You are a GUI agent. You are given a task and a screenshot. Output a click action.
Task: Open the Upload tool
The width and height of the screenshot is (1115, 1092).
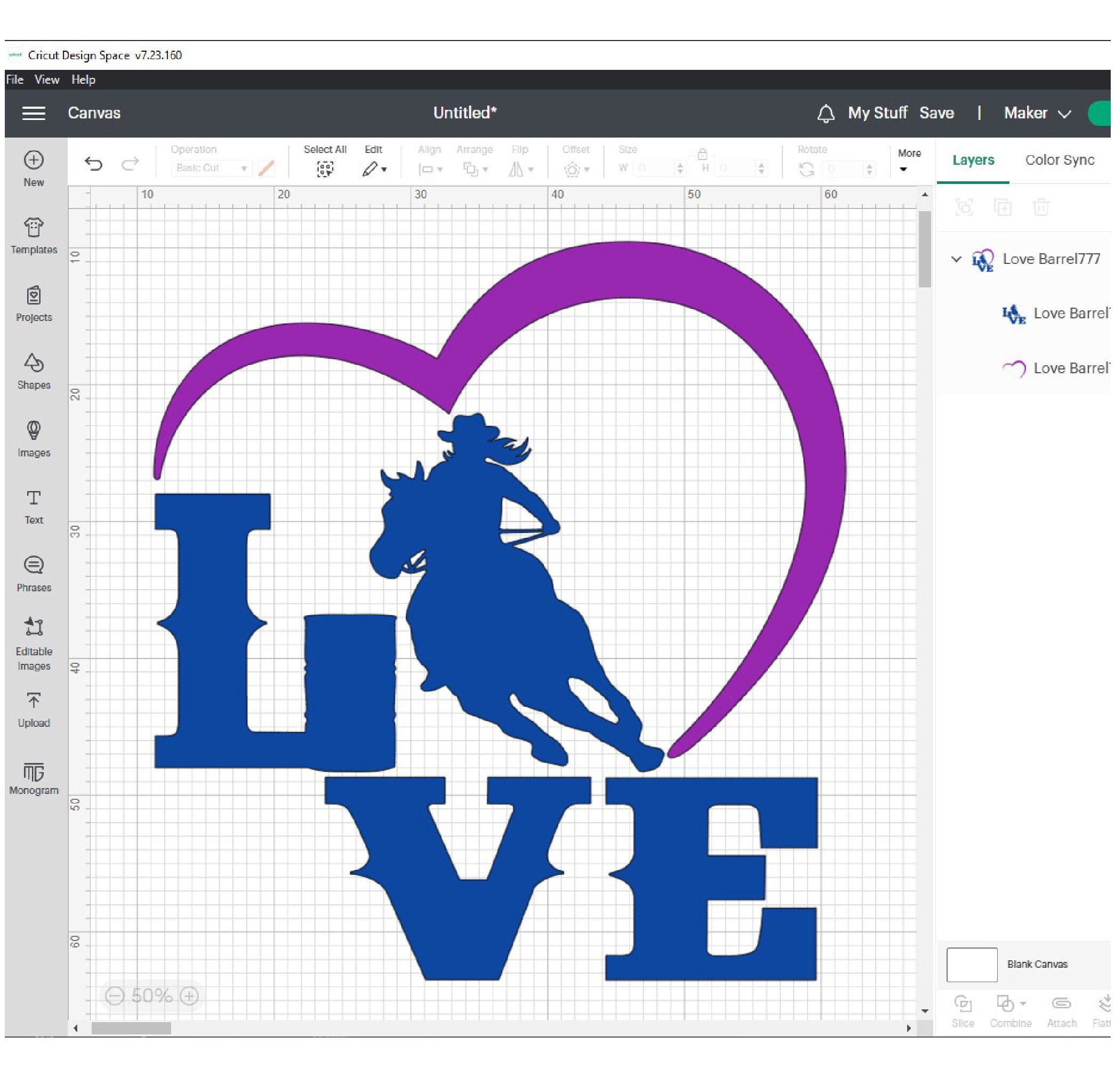[x=34, y=710]
